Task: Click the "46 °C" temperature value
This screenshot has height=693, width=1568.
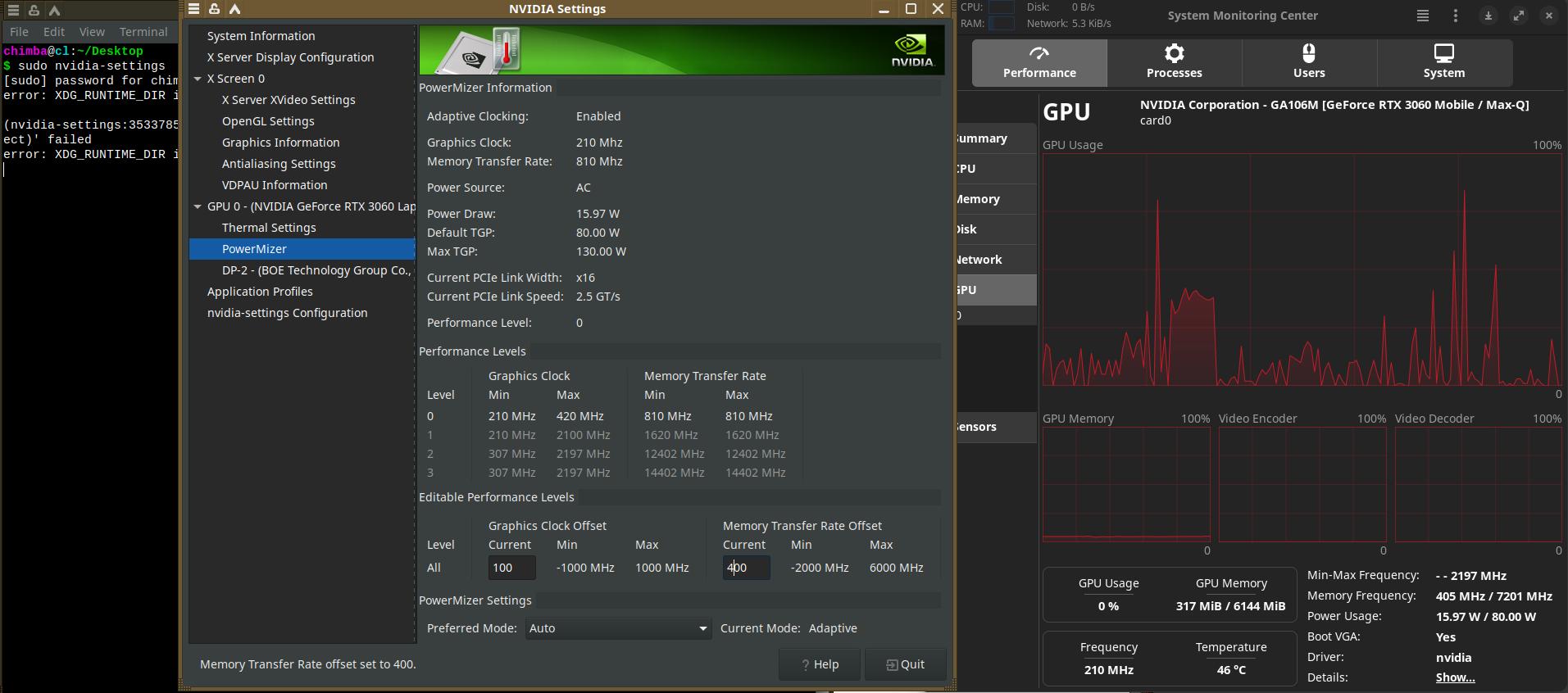Action: (1231, 670)
